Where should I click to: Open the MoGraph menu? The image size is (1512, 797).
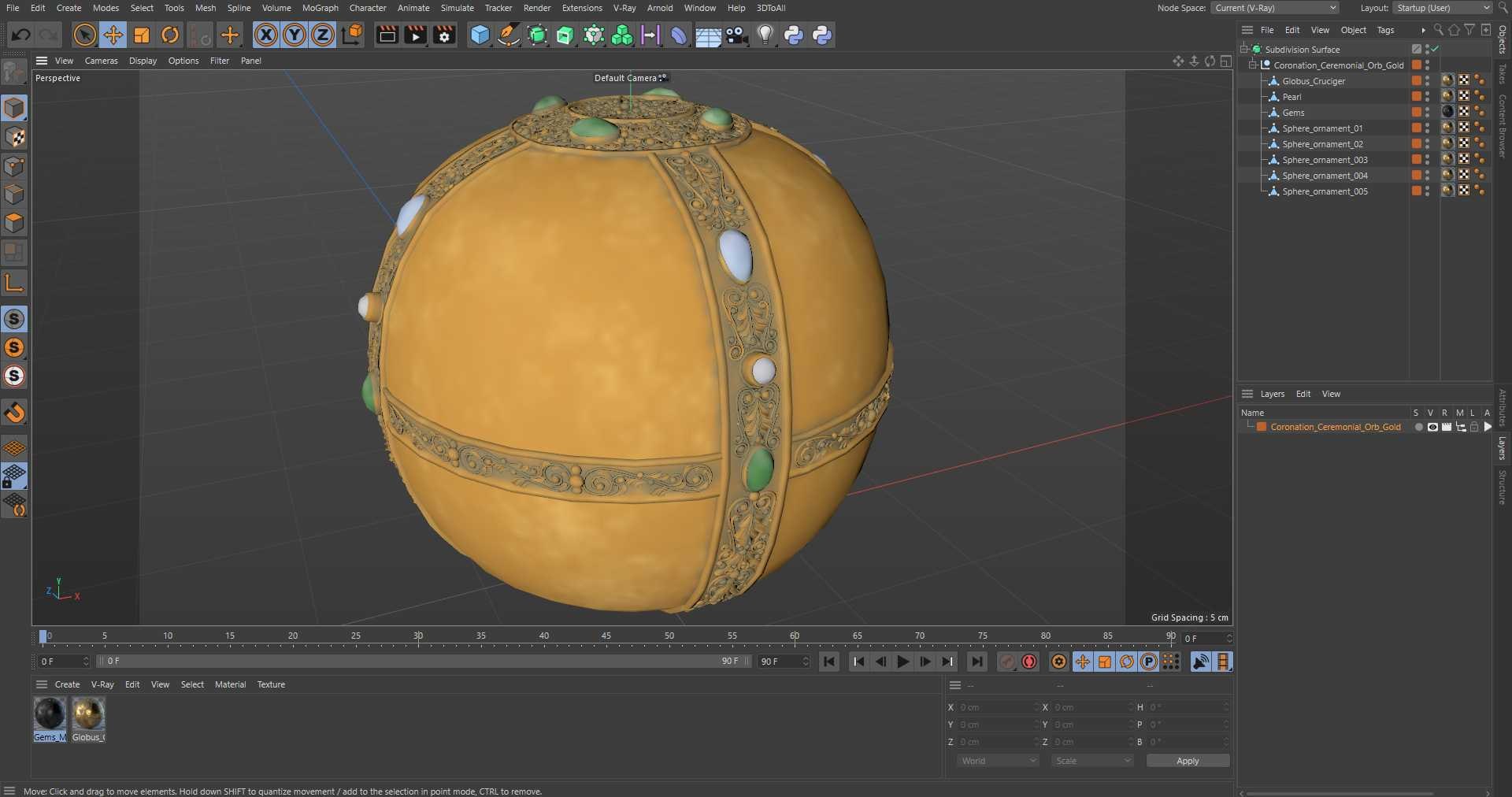tap(320, 8)
